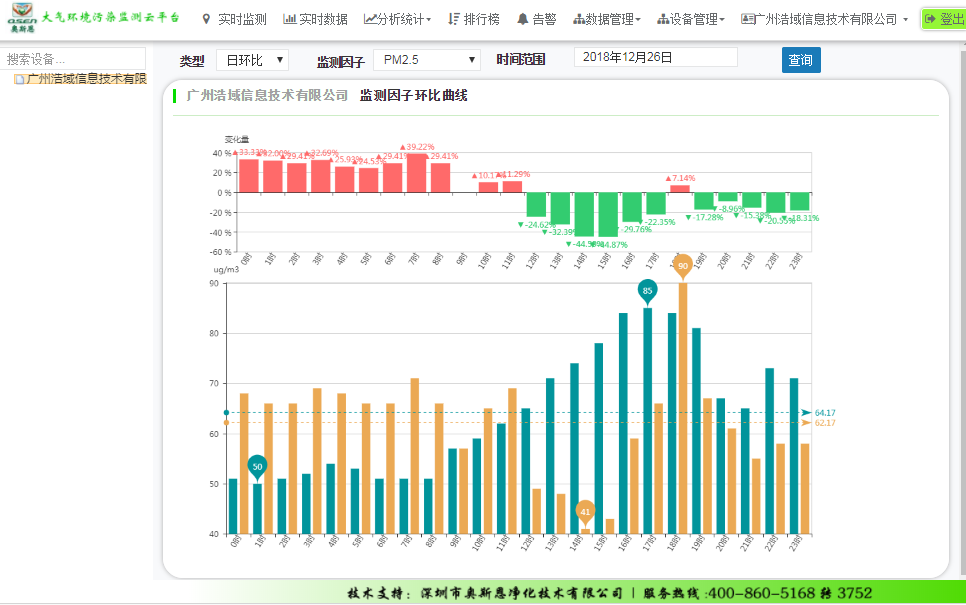Click the map pin icon for 实时监测

(x=207, y=19)
